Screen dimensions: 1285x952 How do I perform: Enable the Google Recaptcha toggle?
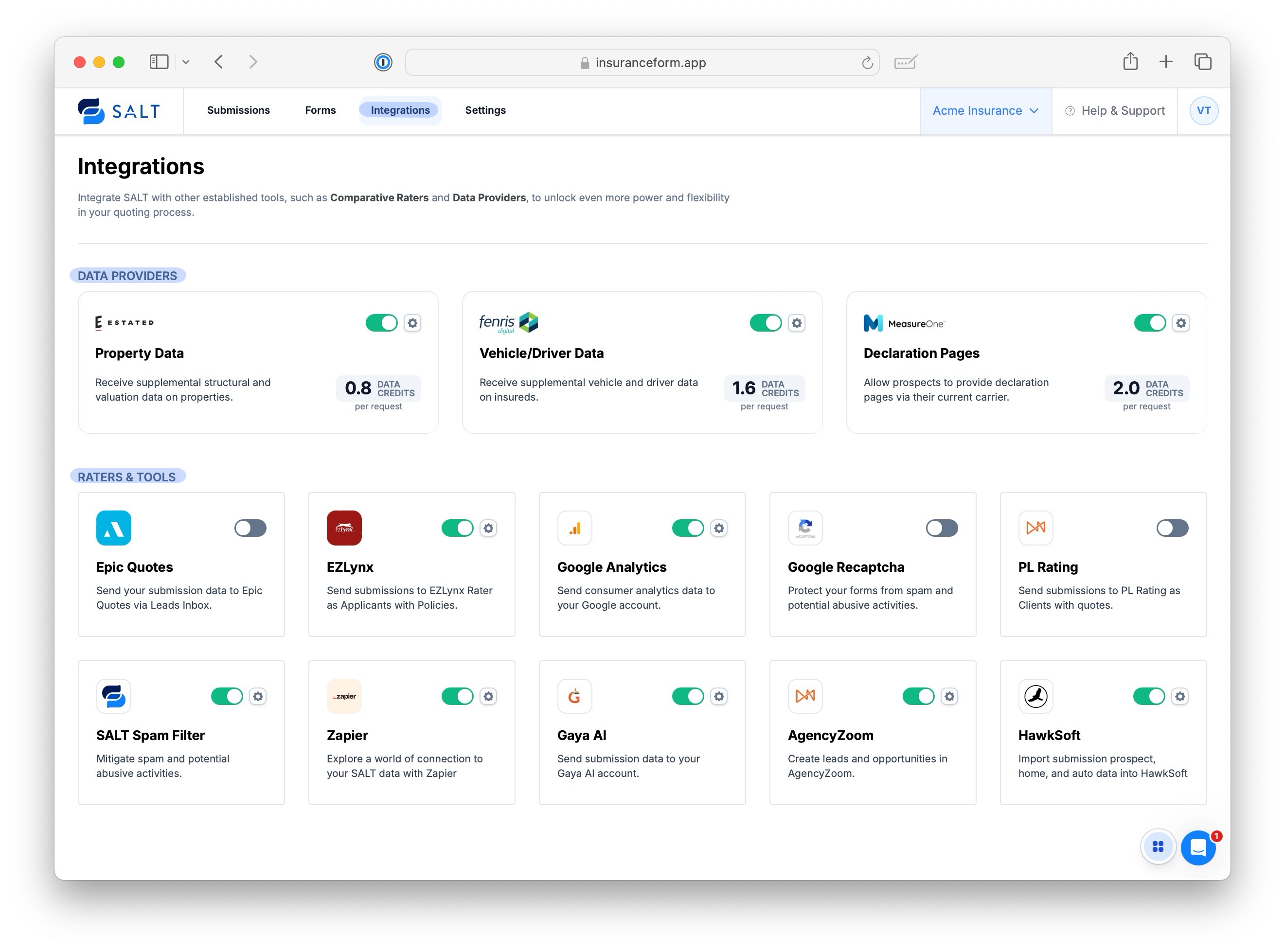pyautogui.click(x=942, y=529)
